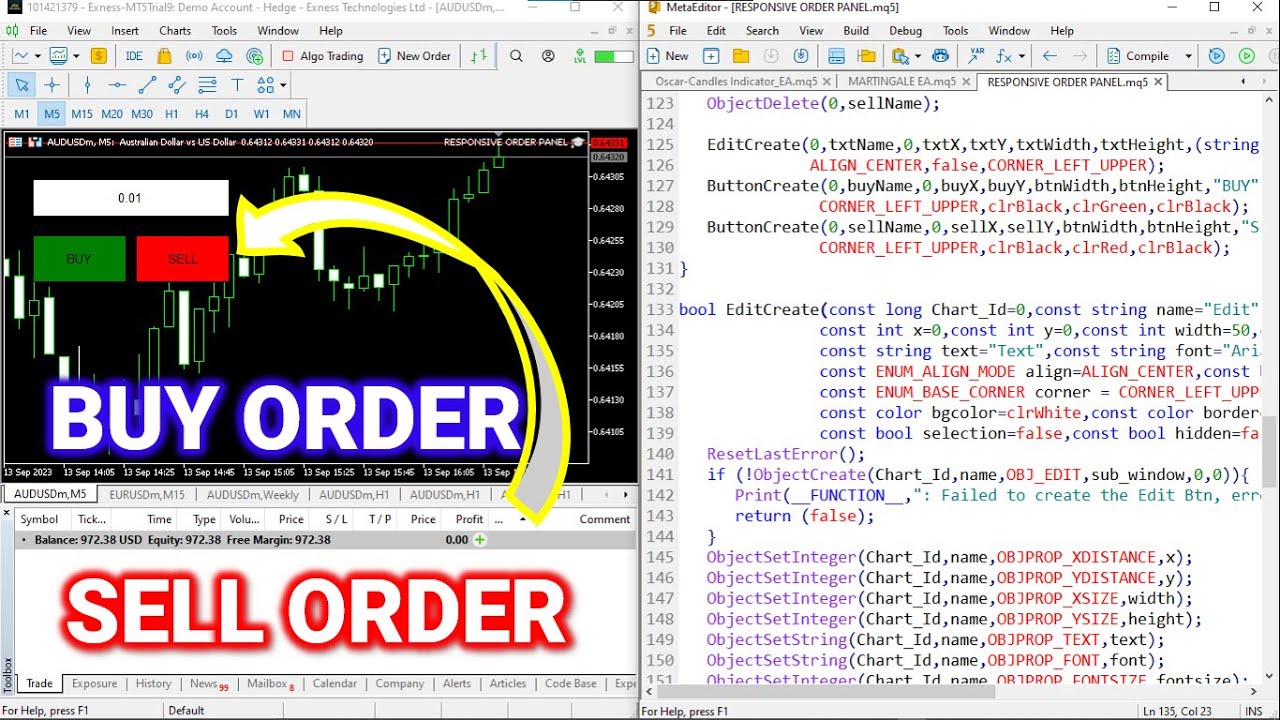Click the 0.01 lot size field
Screen dimensions: 1280x720
[x=131, y=198]
